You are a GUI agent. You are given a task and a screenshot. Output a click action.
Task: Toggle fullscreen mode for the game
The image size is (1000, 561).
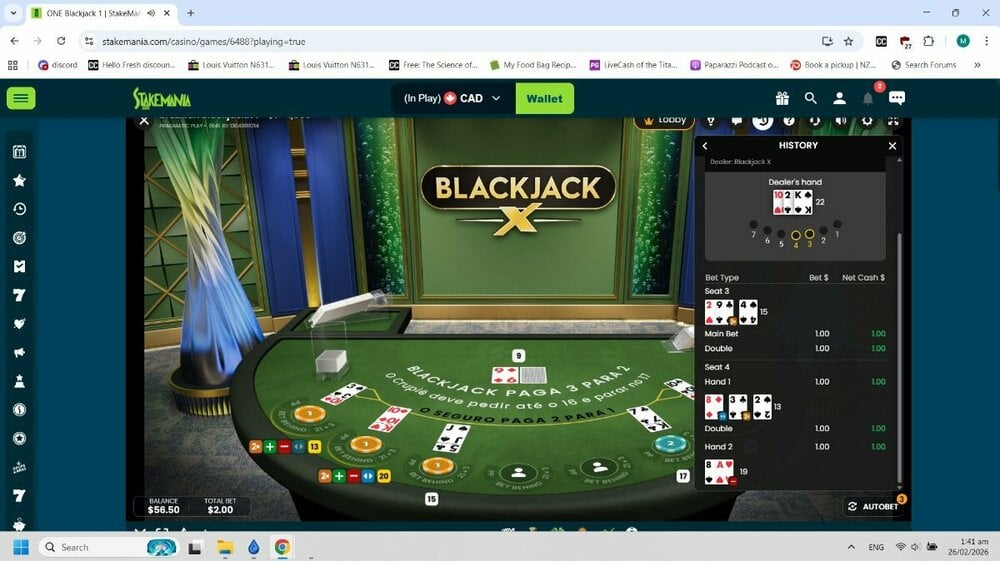tap(893, 120)
